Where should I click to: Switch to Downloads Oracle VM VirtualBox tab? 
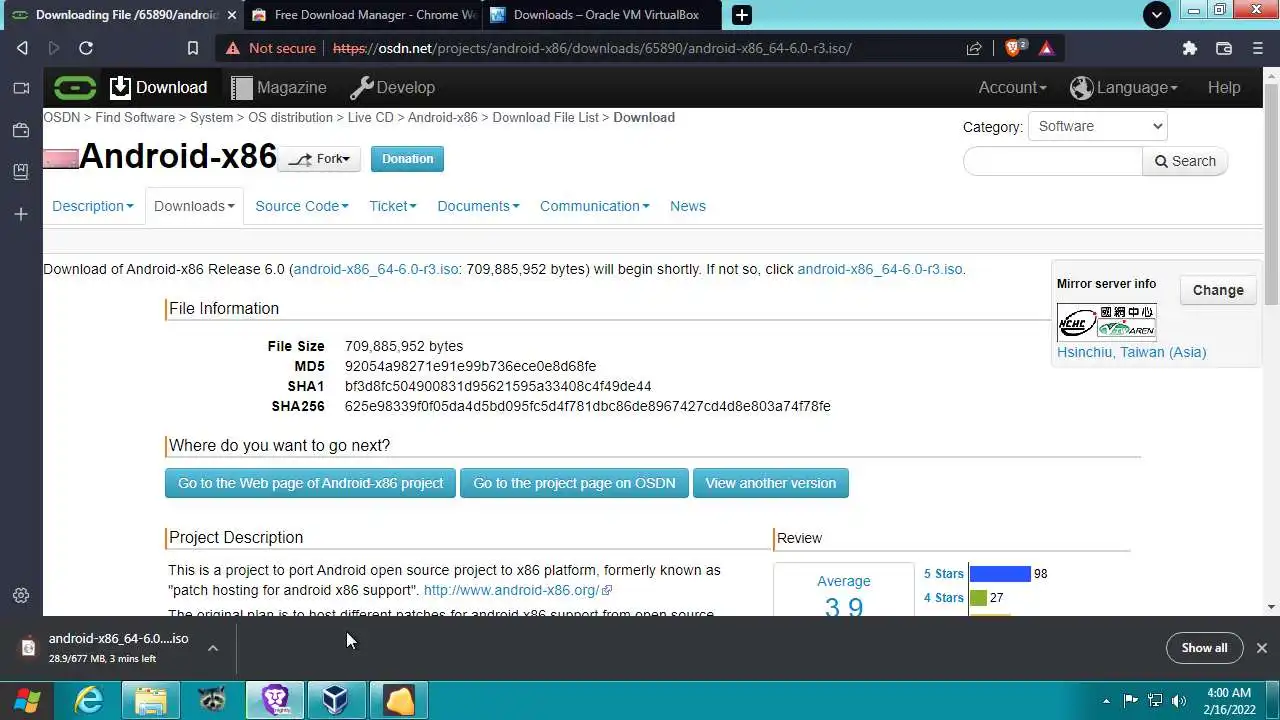603,15
